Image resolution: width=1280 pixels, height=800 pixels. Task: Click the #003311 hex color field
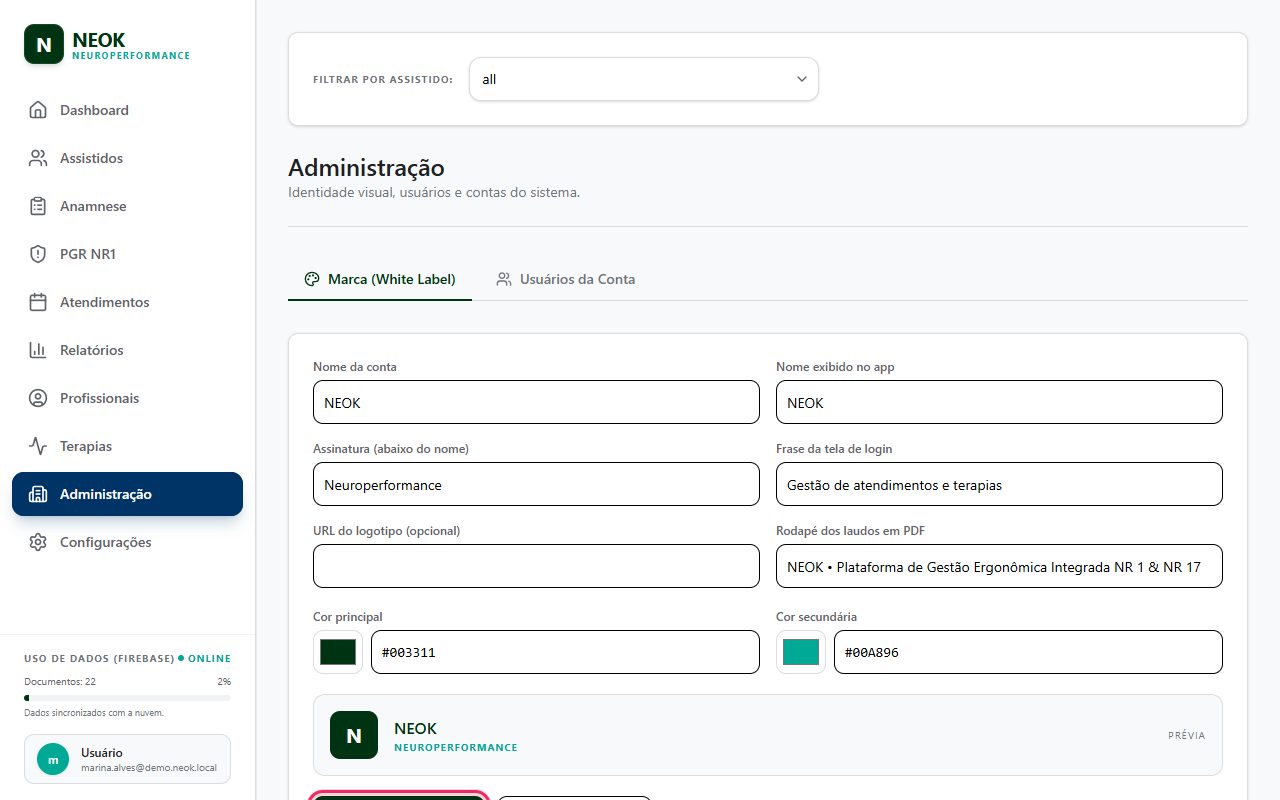[x=565, y=652]
